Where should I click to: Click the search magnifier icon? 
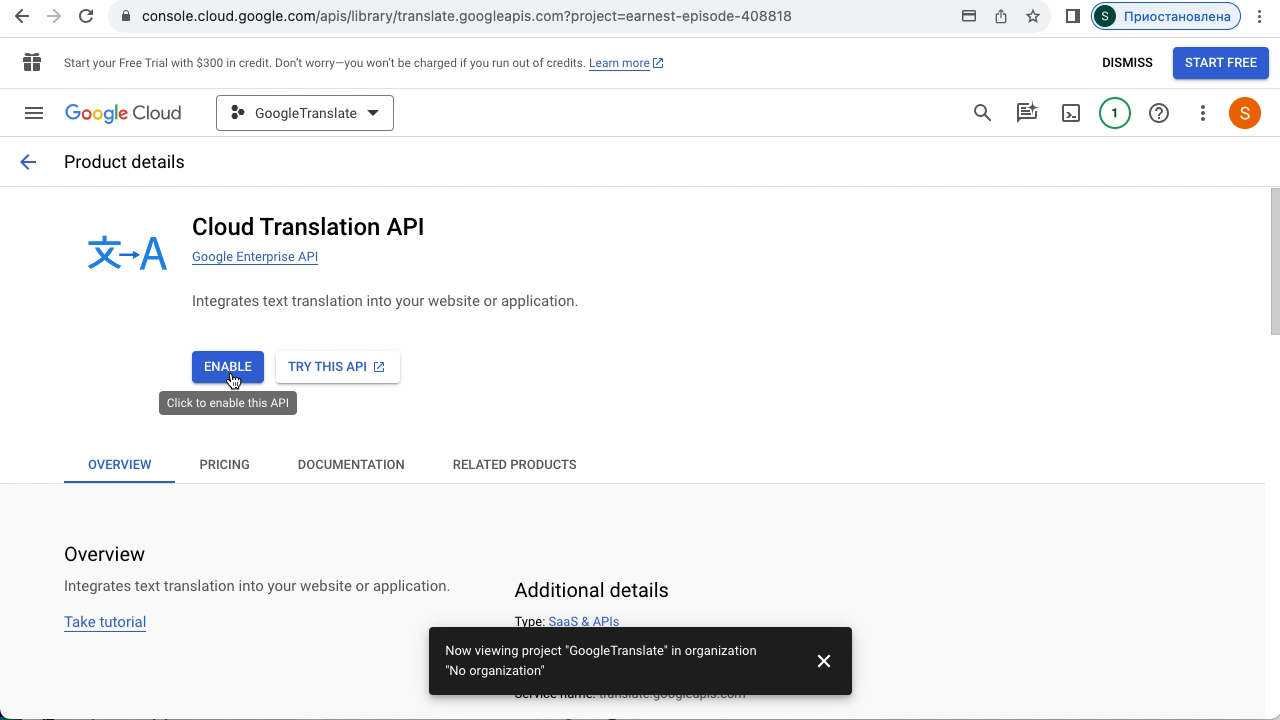tap(982, 113)
